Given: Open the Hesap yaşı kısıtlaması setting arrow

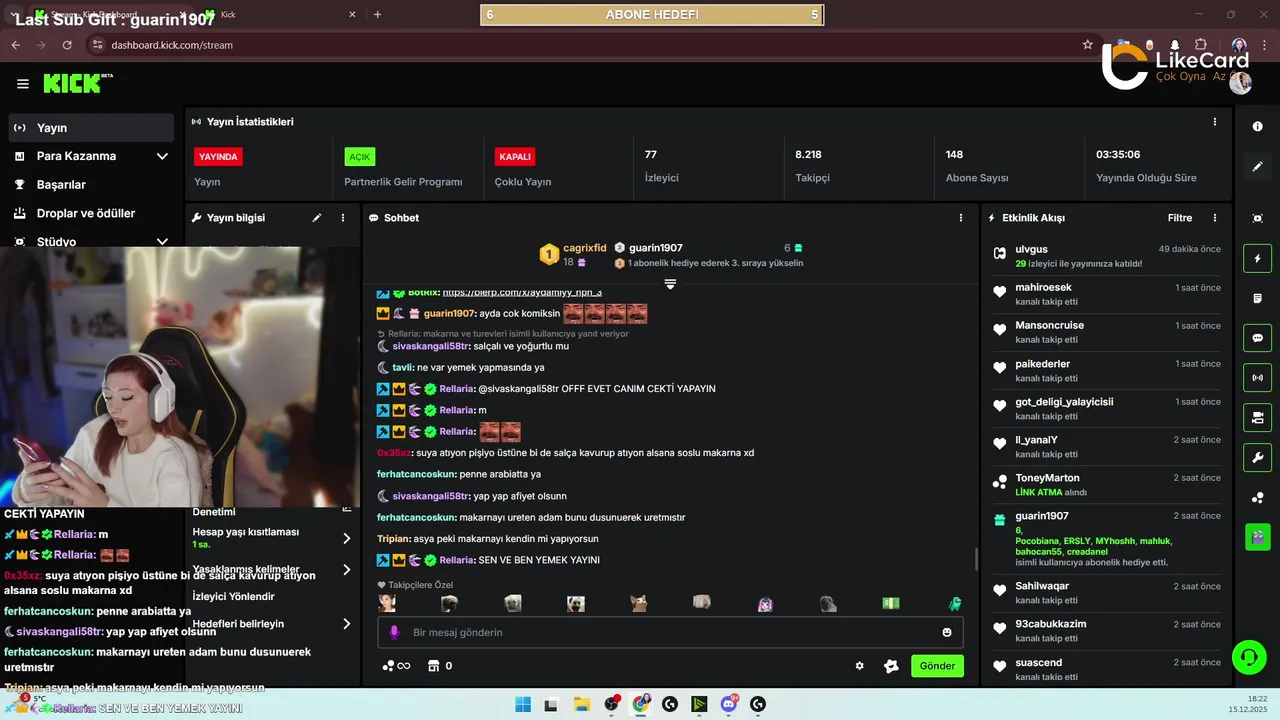Looking at the screenshot, I should click(x=347, y=538).
